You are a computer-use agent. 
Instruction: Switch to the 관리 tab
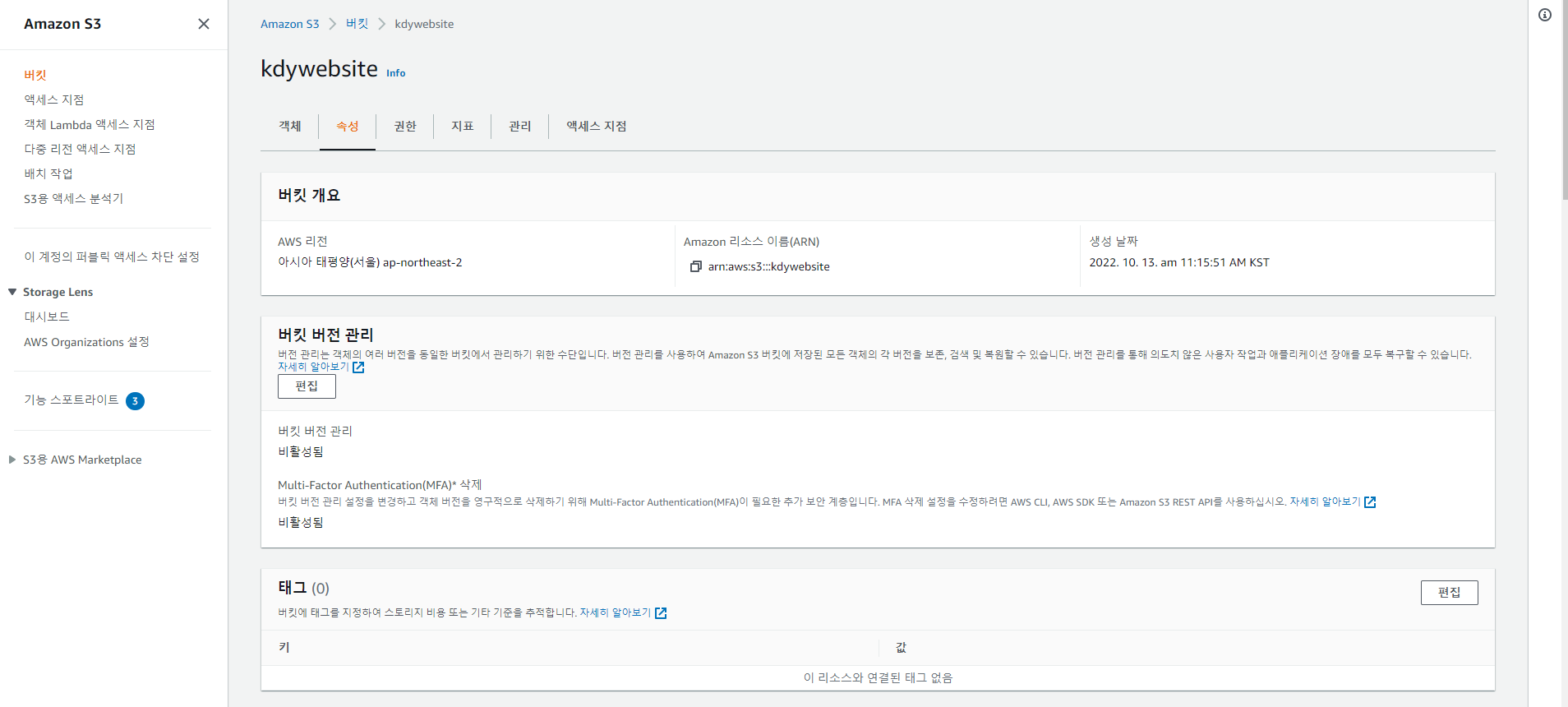(x=520, y=126)
